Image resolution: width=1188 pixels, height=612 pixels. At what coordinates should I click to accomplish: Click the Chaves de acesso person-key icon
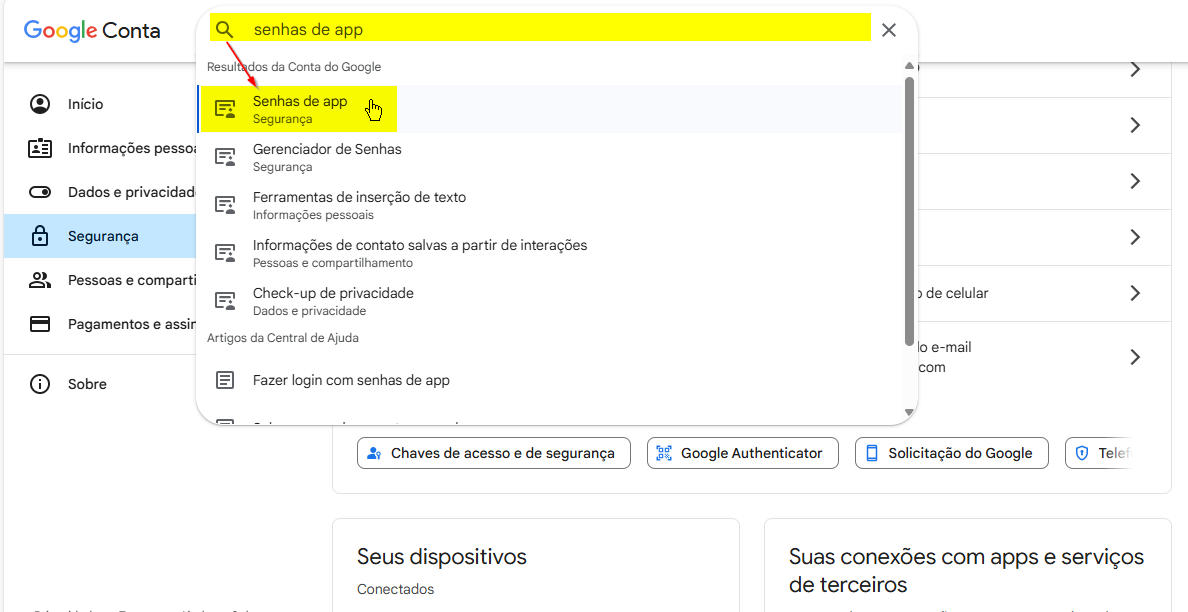point(374,453)
